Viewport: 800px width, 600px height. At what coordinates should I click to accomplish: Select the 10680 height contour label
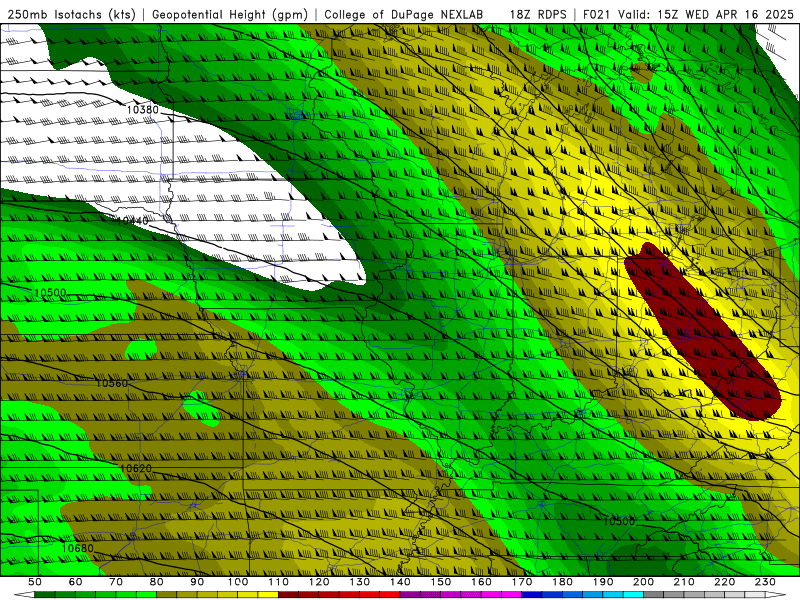[78, 548]
